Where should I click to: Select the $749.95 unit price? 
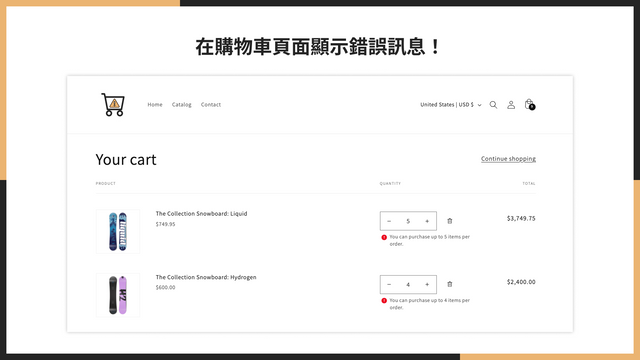165,224
